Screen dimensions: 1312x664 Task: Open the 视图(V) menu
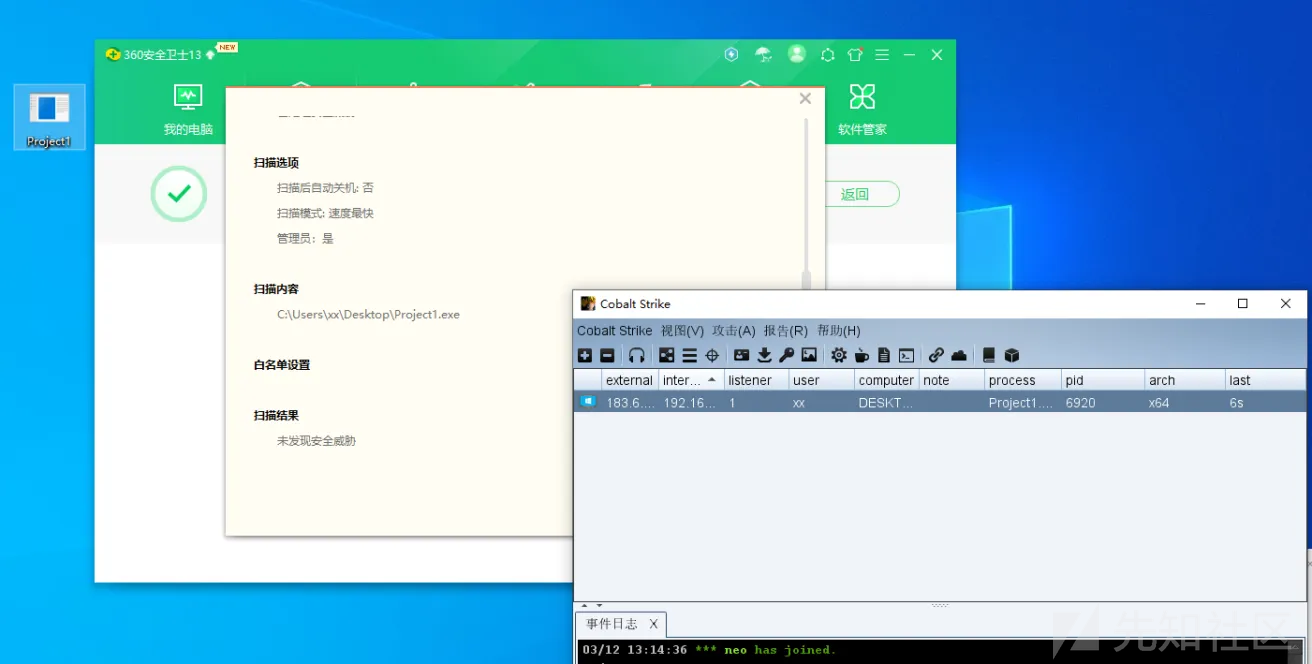[682, 330]
